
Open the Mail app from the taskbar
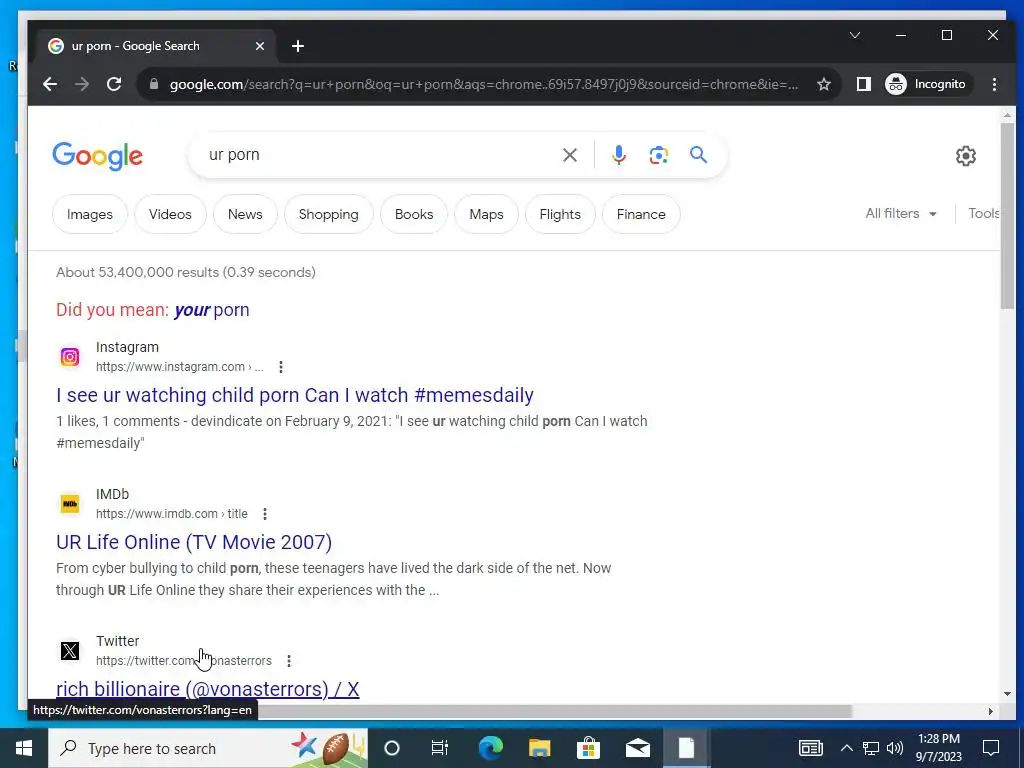[637, 748]
